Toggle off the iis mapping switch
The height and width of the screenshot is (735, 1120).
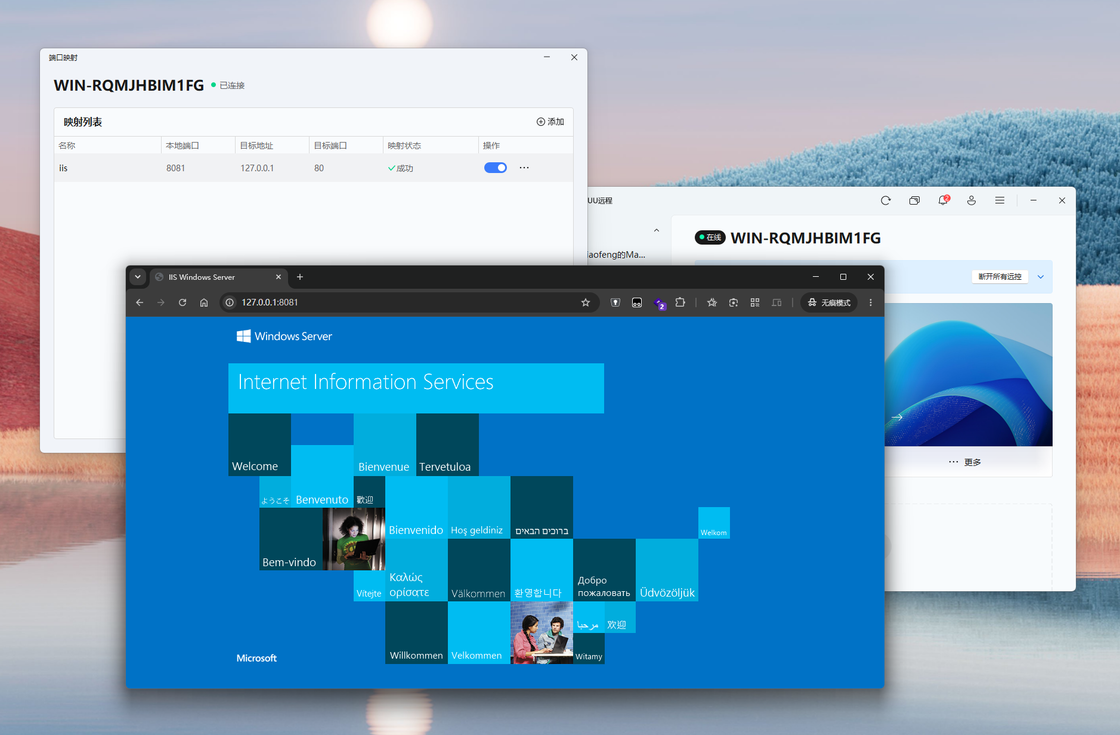495,168
